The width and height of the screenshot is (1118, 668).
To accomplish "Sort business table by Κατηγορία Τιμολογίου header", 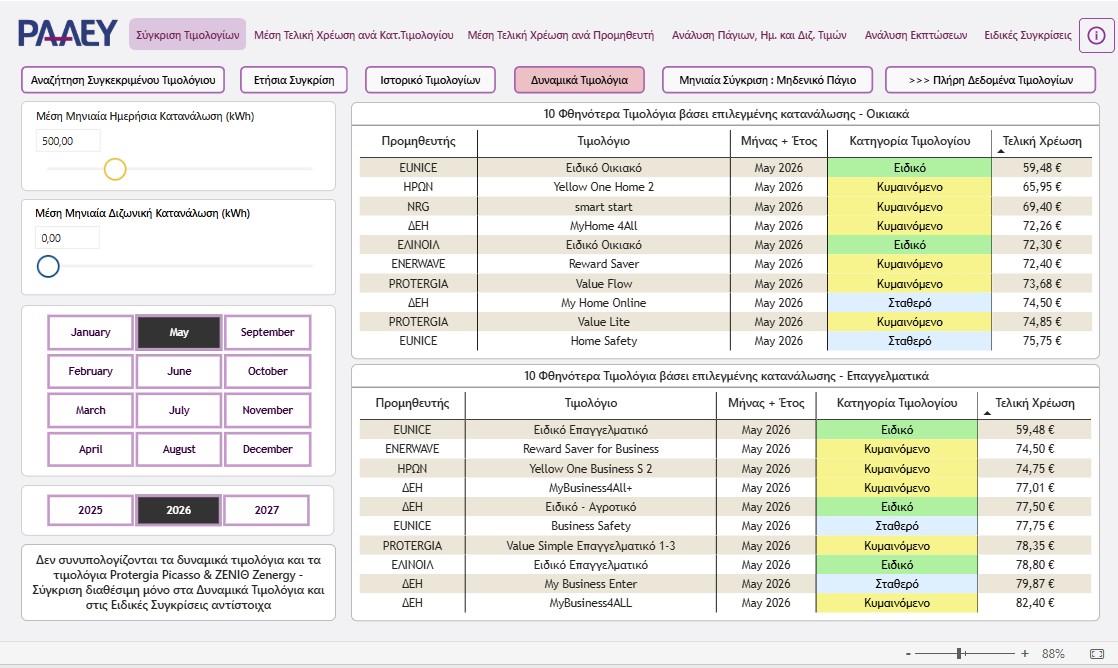I will [896, 403].
